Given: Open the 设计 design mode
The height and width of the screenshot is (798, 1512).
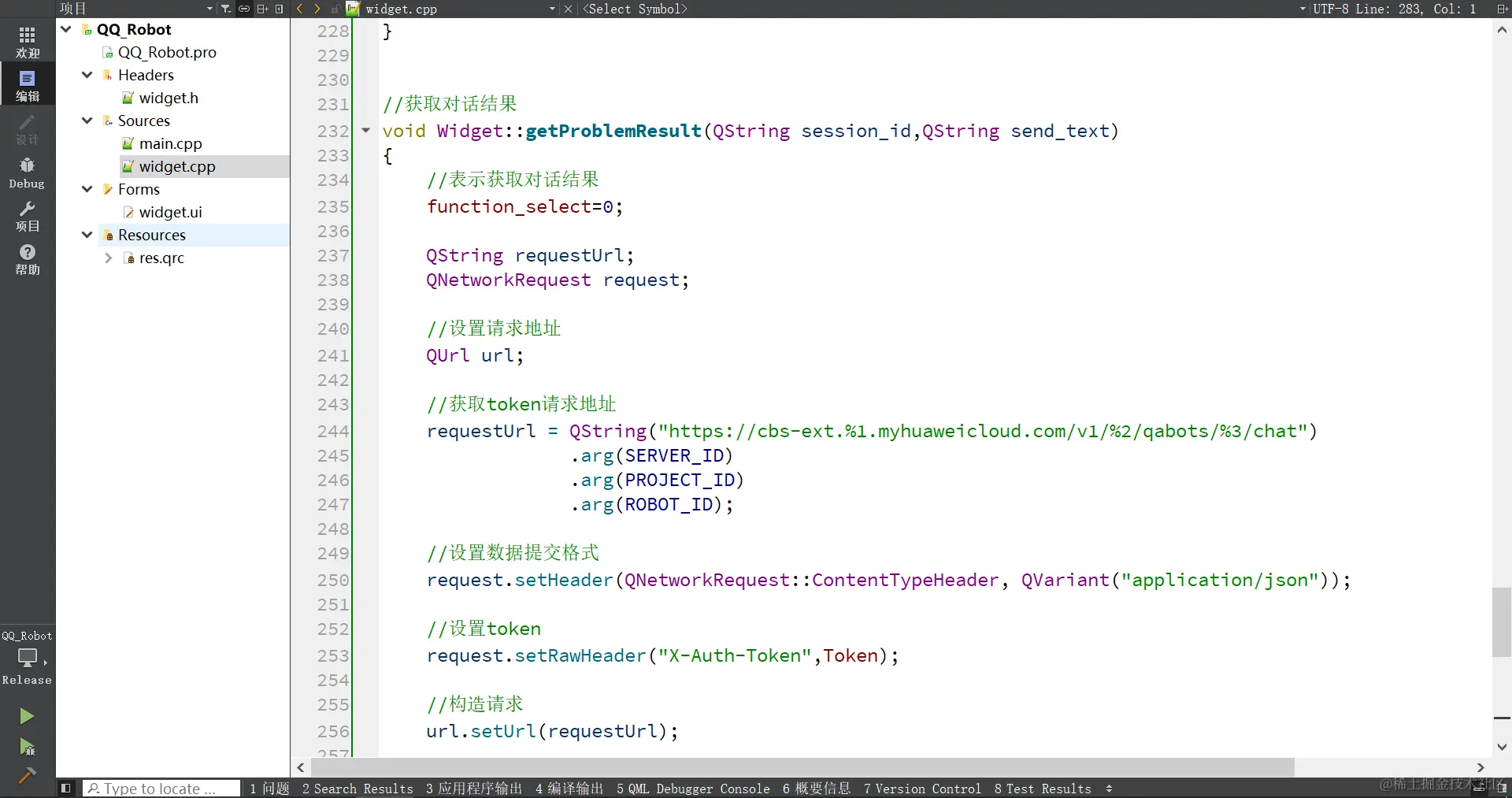Looking at the screenshot, I should (28, 128).
